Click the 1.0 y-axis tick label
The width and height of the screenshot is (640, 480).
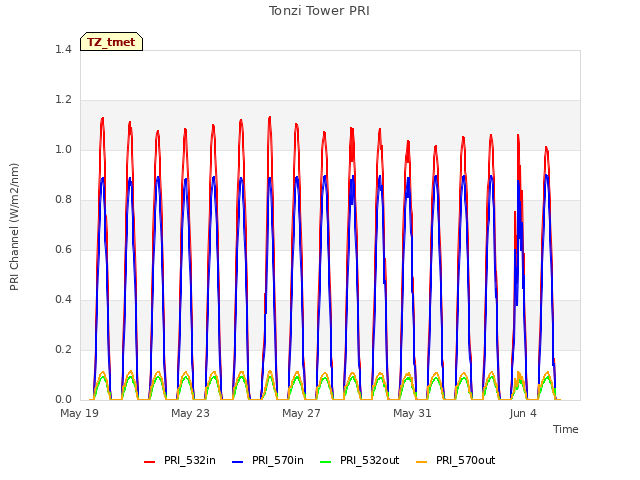coord(63,149)
